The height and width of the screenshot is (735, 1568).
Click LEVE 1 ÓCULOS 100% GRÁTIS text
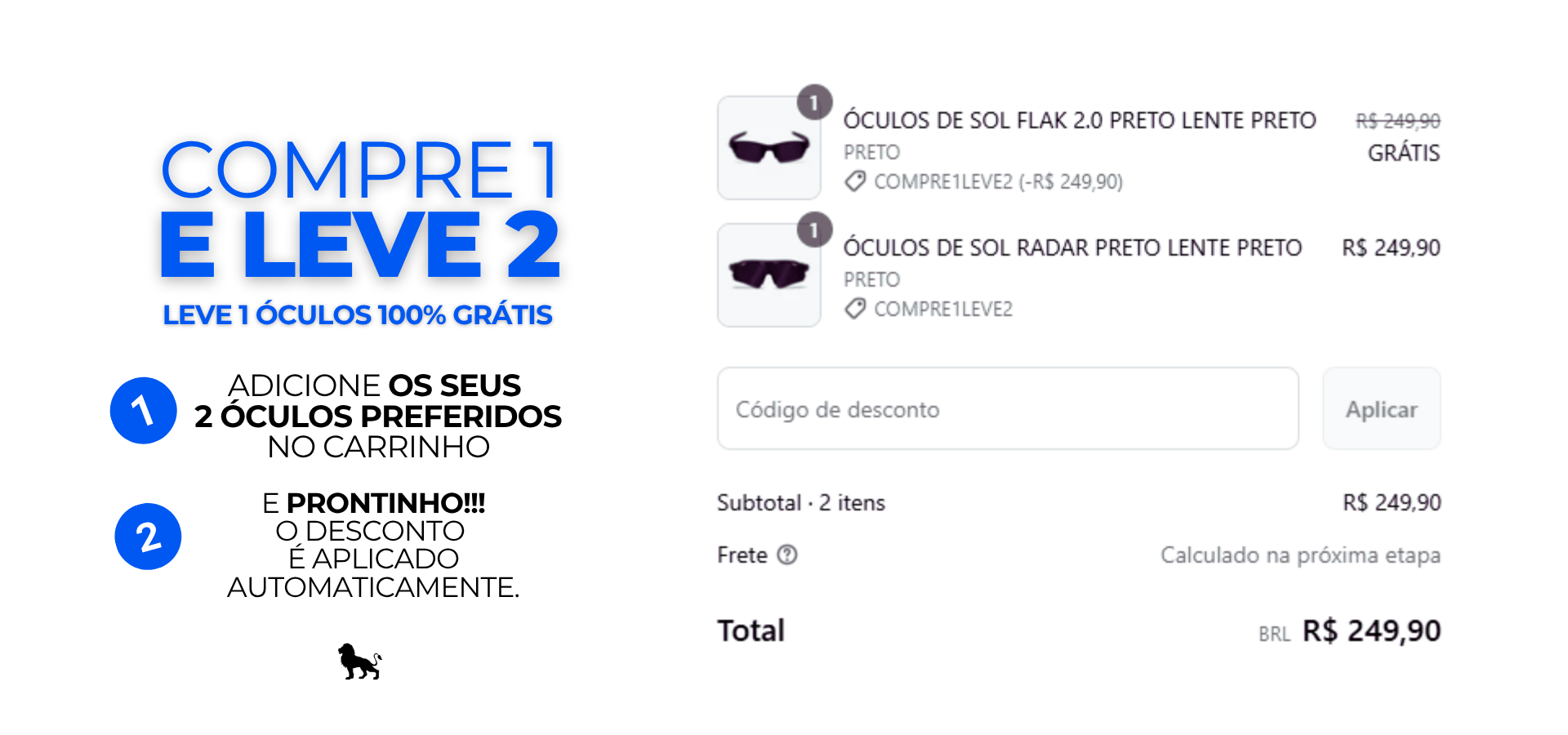point(358,314)
